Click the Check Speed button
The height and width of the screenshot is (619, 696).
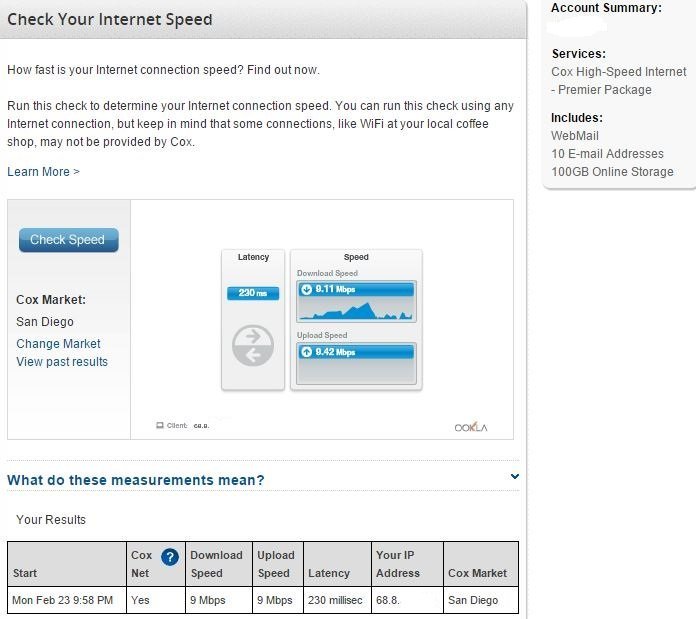click(68, 240)
